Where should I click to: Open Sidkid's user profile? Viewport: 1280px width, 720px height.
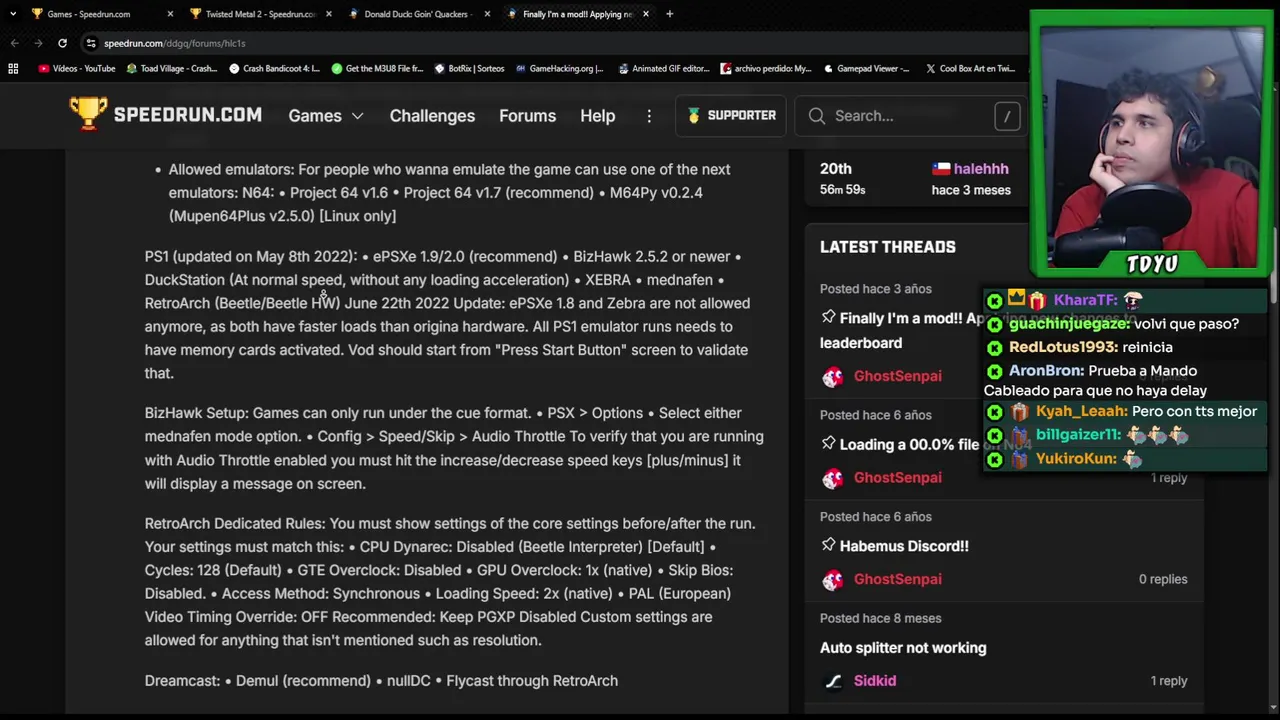(874, 681)
